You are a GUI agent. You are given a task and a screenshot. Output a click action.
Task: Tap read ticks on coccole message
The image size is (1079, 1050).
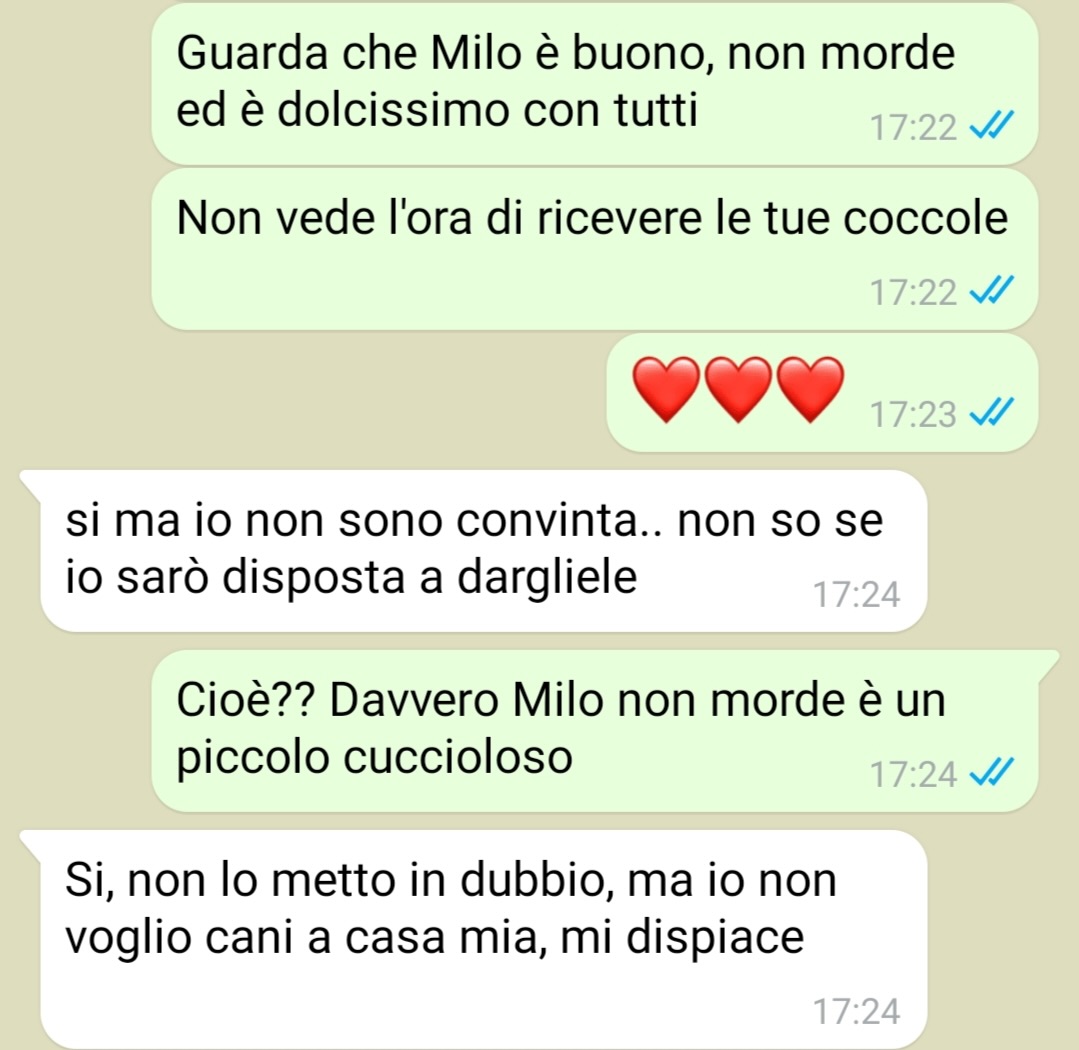tap(992, 290)
